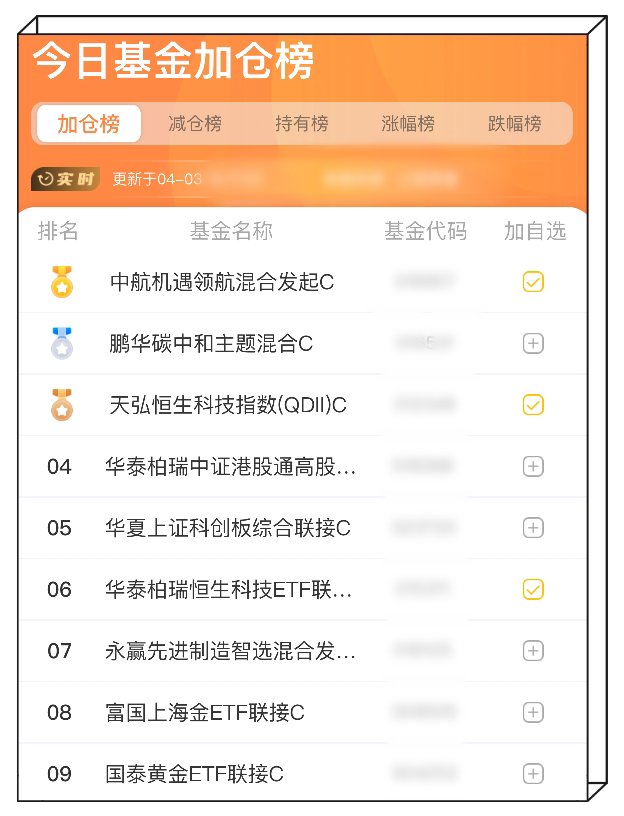
Task: Add 鹏华碳中和主题混合C to watchlist
Action: 533,343
